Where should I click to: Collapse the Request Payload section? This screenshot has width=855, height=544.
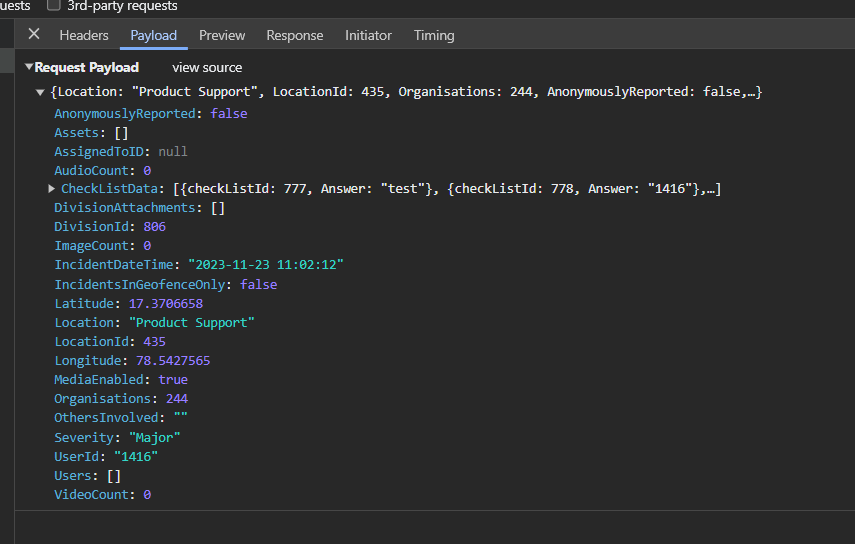click(x=29, y=67)
